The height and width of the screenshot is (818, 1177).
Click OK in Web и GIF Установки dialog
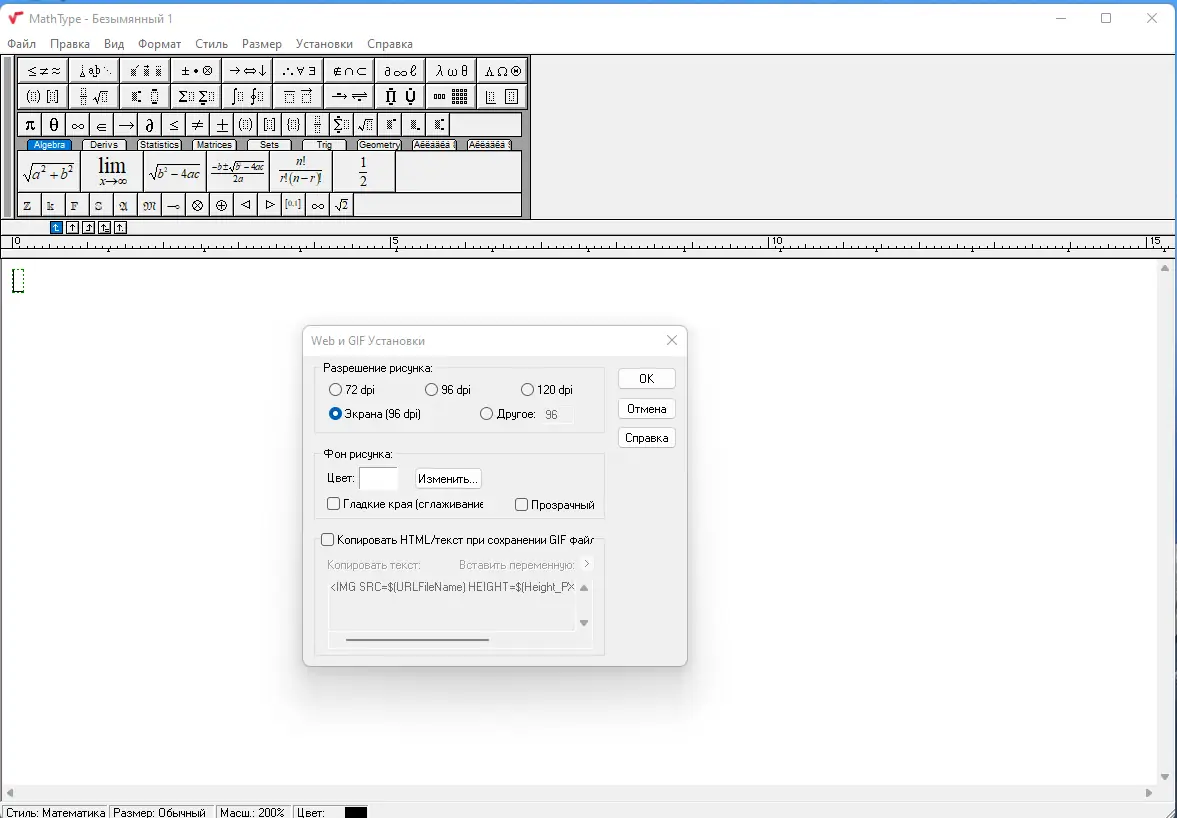(646, 379)
